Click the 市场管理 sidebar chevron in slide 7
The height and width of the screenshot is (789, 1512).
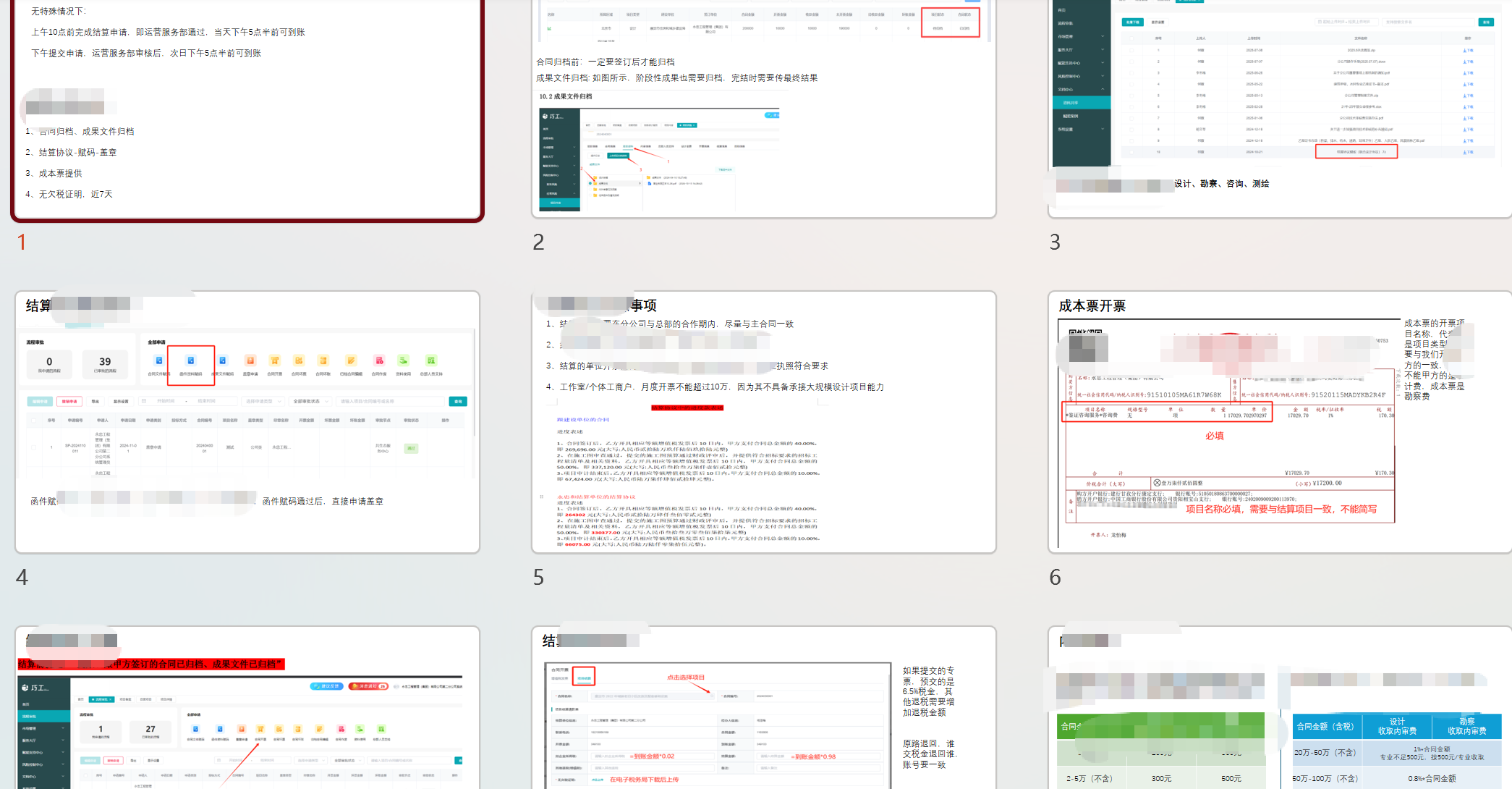pyautogui.click(x=63, y=728)
